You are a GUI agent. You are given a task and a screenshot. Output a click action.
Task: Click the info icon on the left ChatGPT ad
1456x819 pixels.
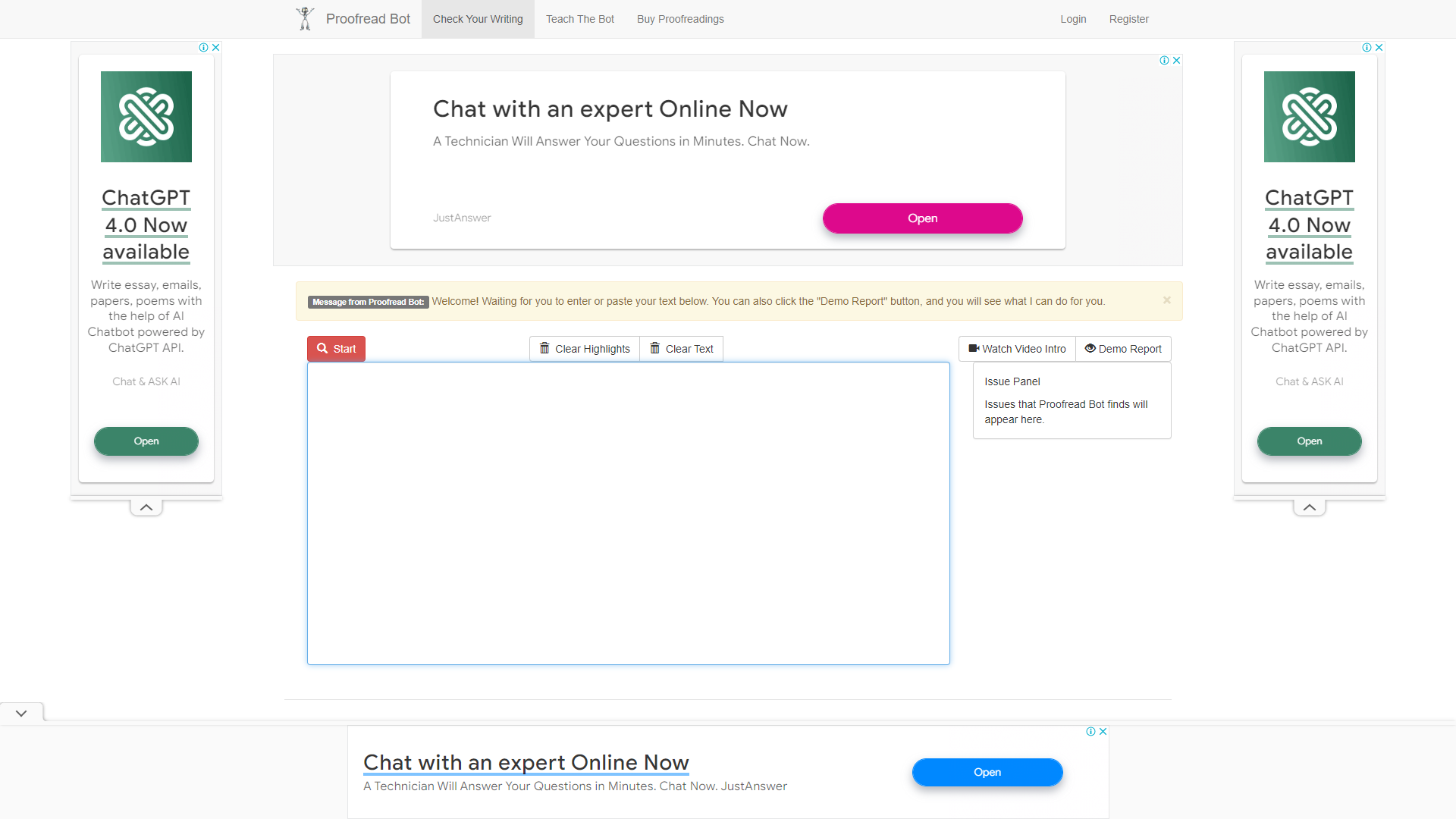click(204, 47)
